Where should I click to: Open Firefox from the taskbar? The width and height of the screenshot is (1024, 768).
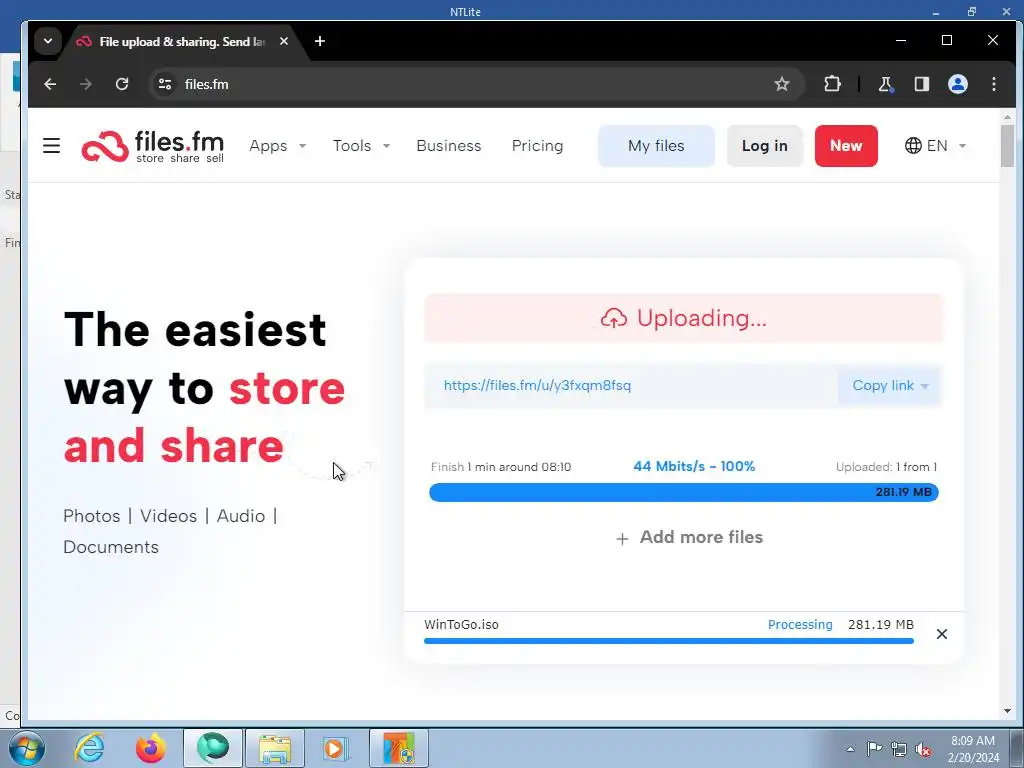150,748
